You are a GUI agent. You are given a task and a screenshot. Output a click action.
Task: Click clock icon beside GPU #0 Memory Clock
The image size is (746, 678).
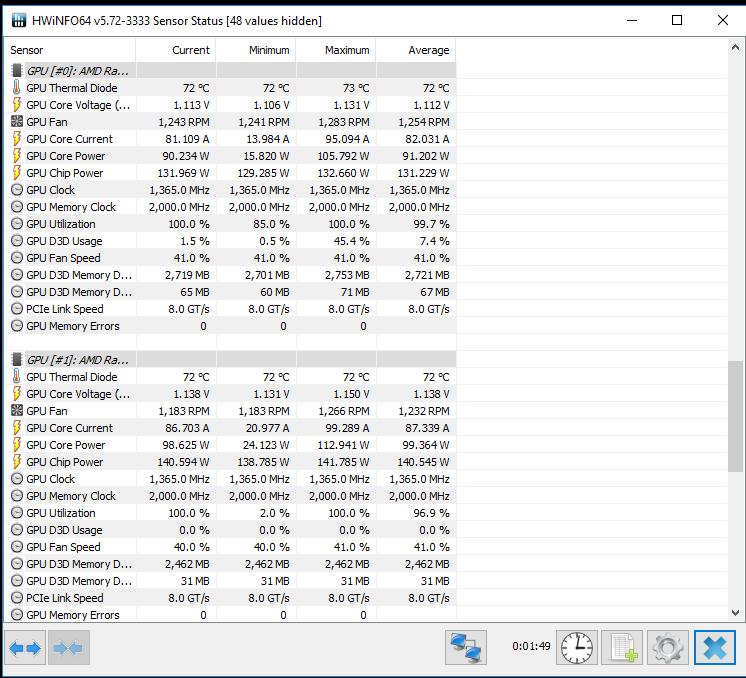click(x=17, y=206)
